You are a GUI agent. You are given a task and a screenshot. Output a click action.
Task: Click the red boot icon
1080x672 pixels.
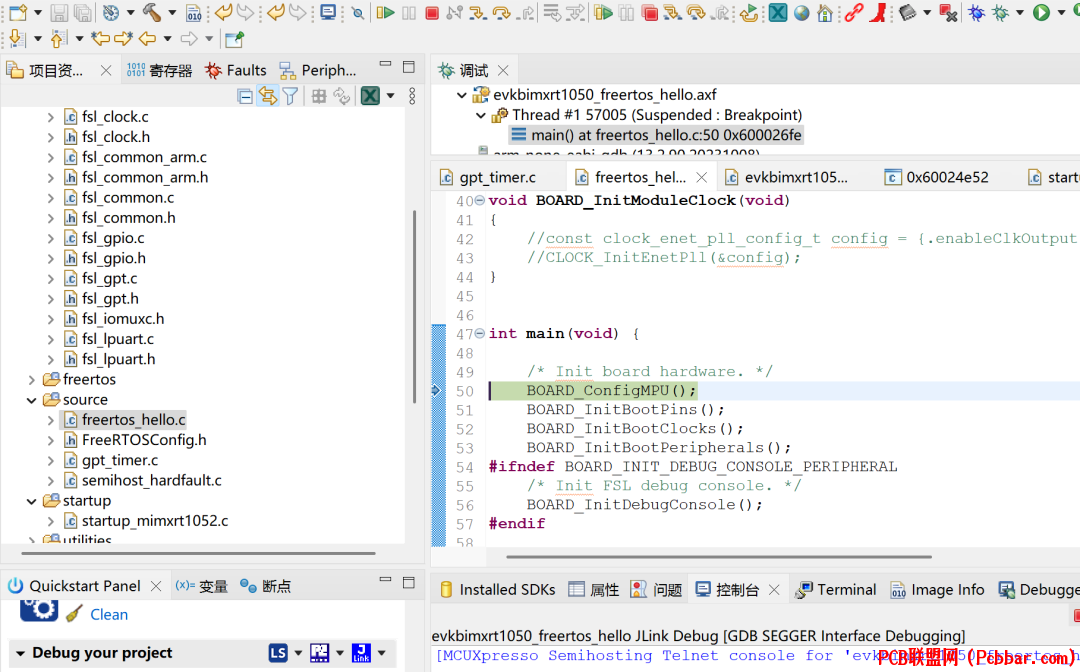878,12
